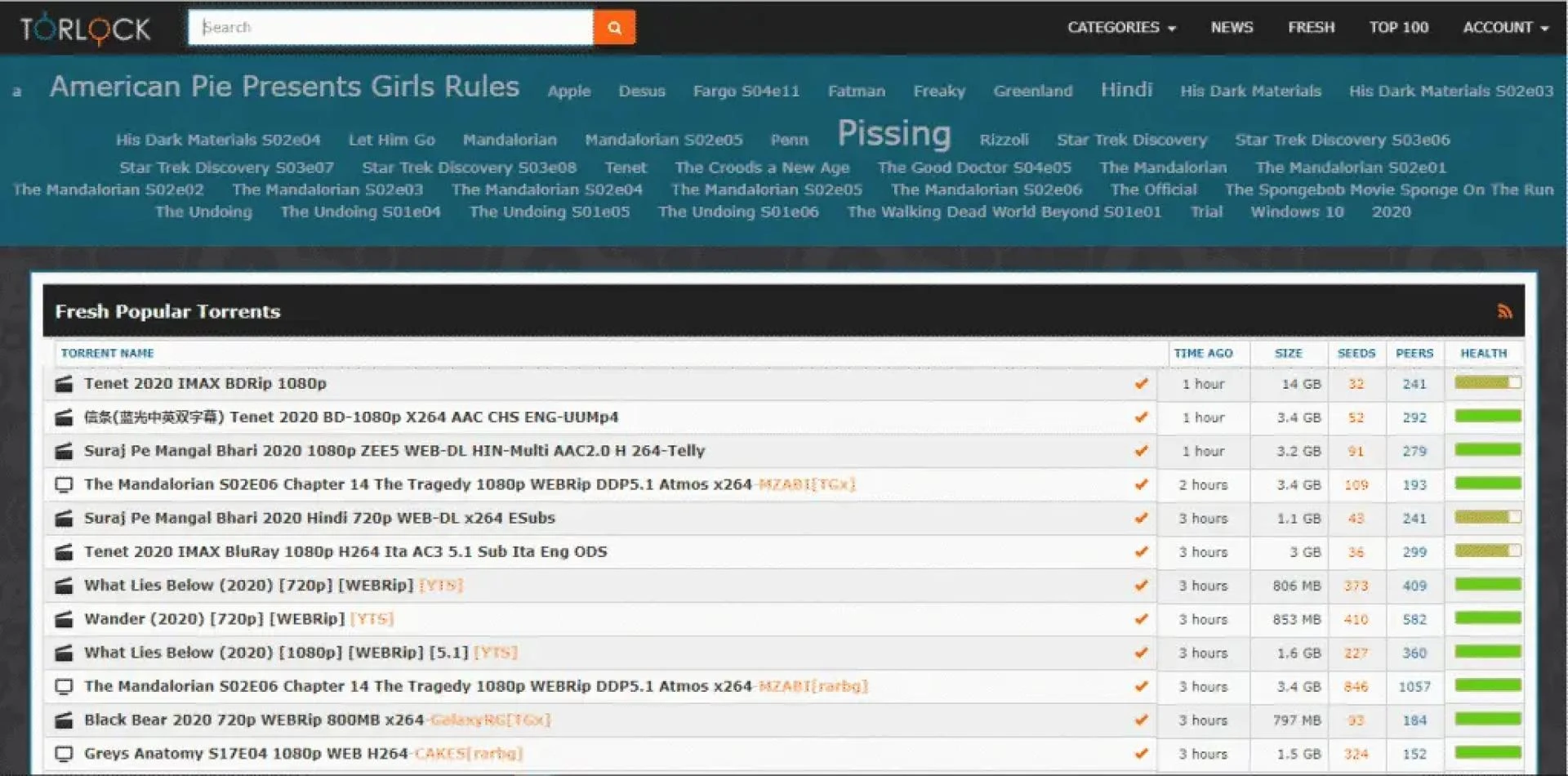Click the TV icon beside The Mandalorian S02E06
This screenshot has height=776, width=1568.
[64, 484]
